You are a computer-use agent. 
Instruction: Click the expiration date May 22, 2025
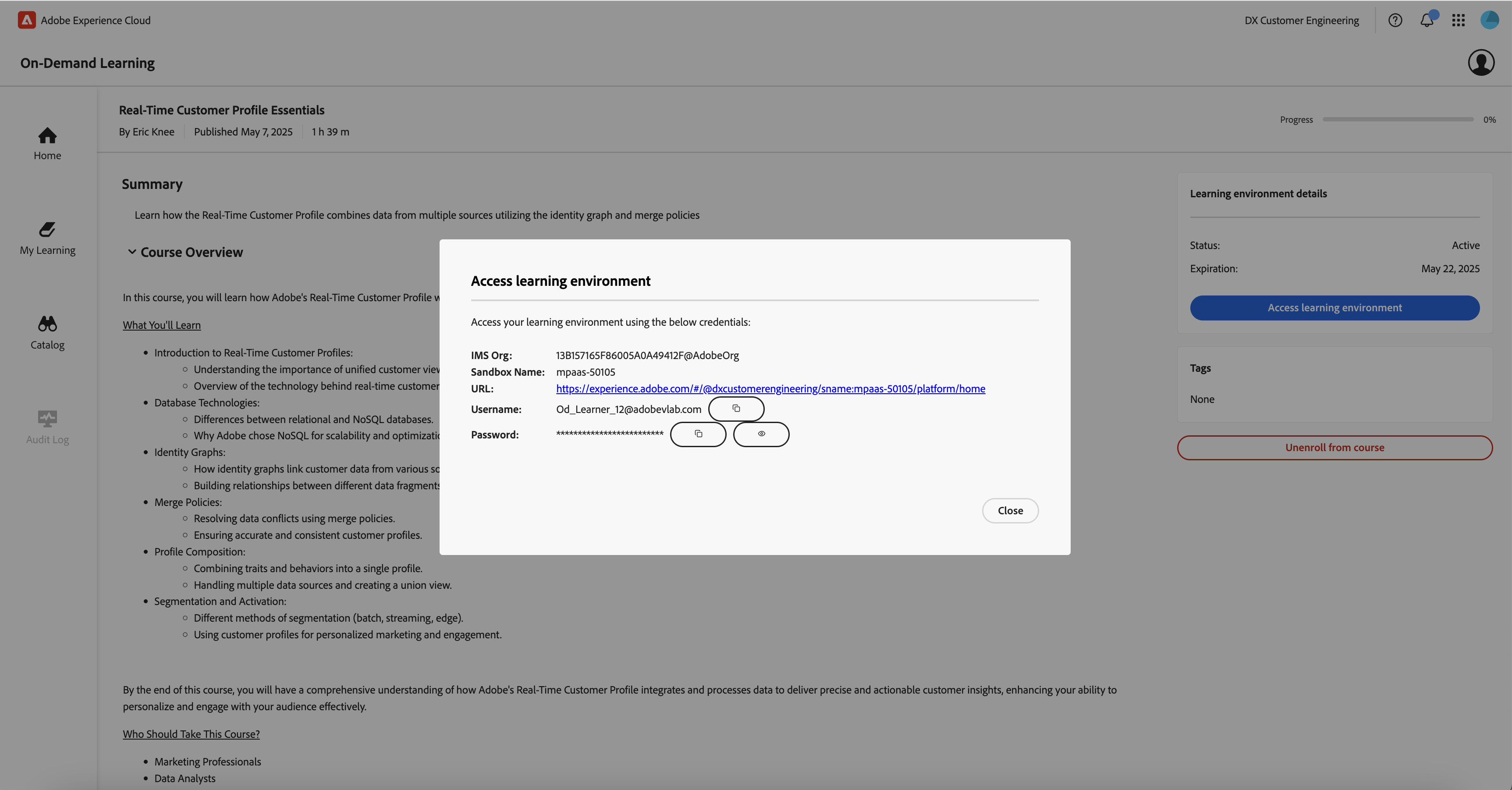click(x=1450, y=268)
